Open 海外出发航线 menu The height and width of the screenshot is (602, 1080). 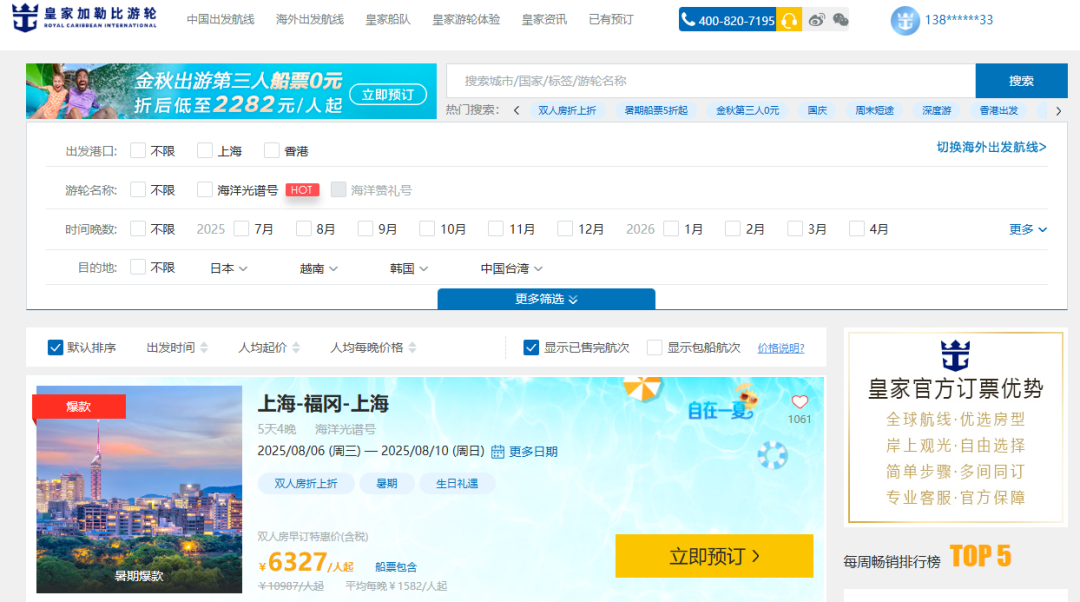310,19
